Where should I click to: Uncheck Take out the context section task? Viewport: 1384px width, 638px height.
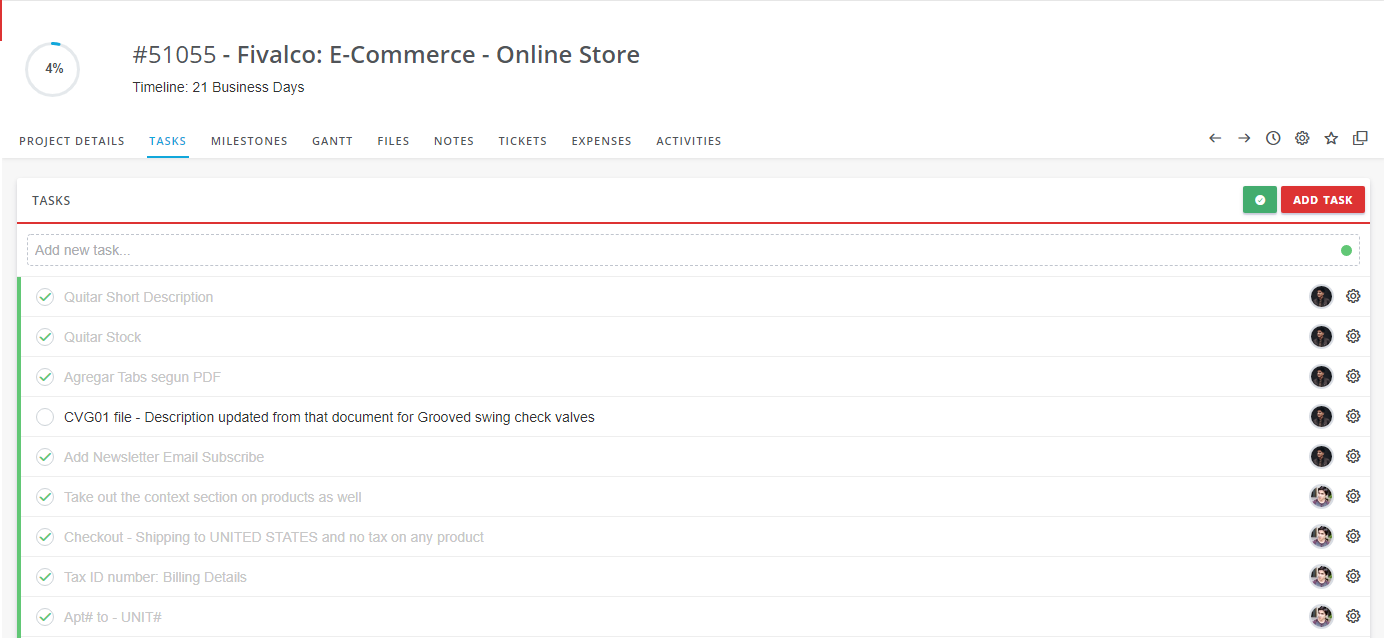point(45,497)
